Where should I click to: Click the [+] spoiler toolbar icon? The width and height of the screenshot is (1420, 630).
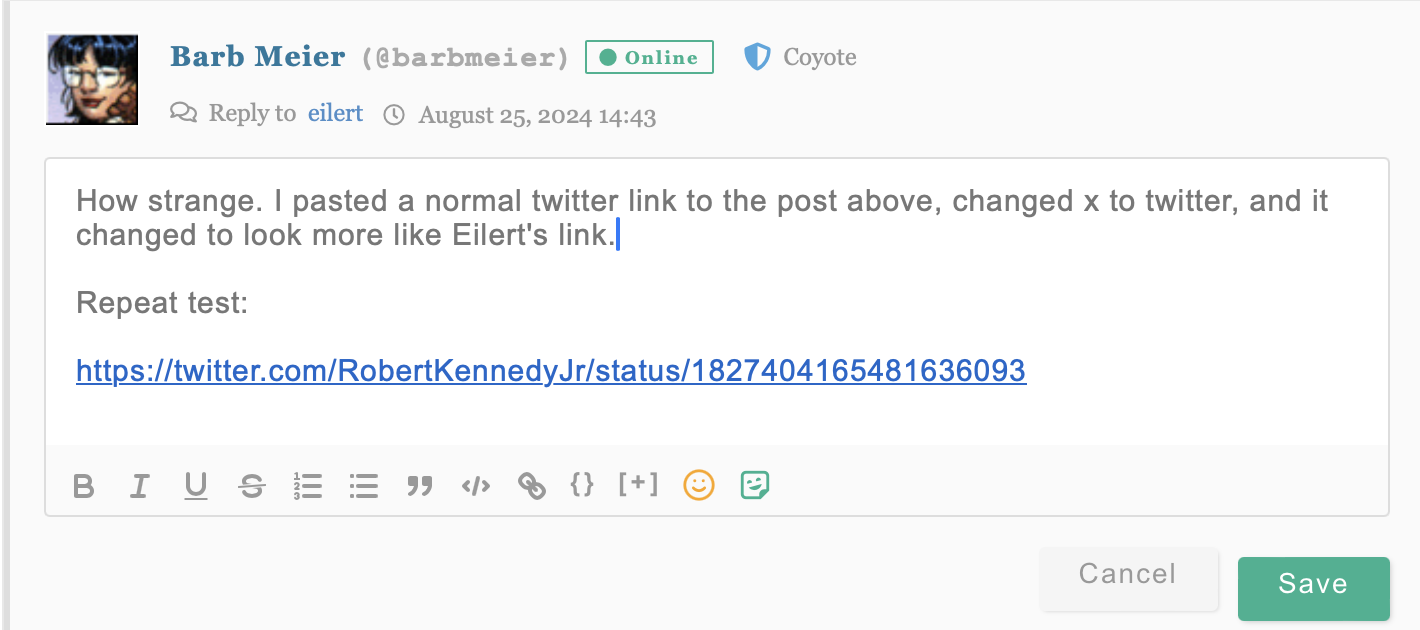click(638, 485)
